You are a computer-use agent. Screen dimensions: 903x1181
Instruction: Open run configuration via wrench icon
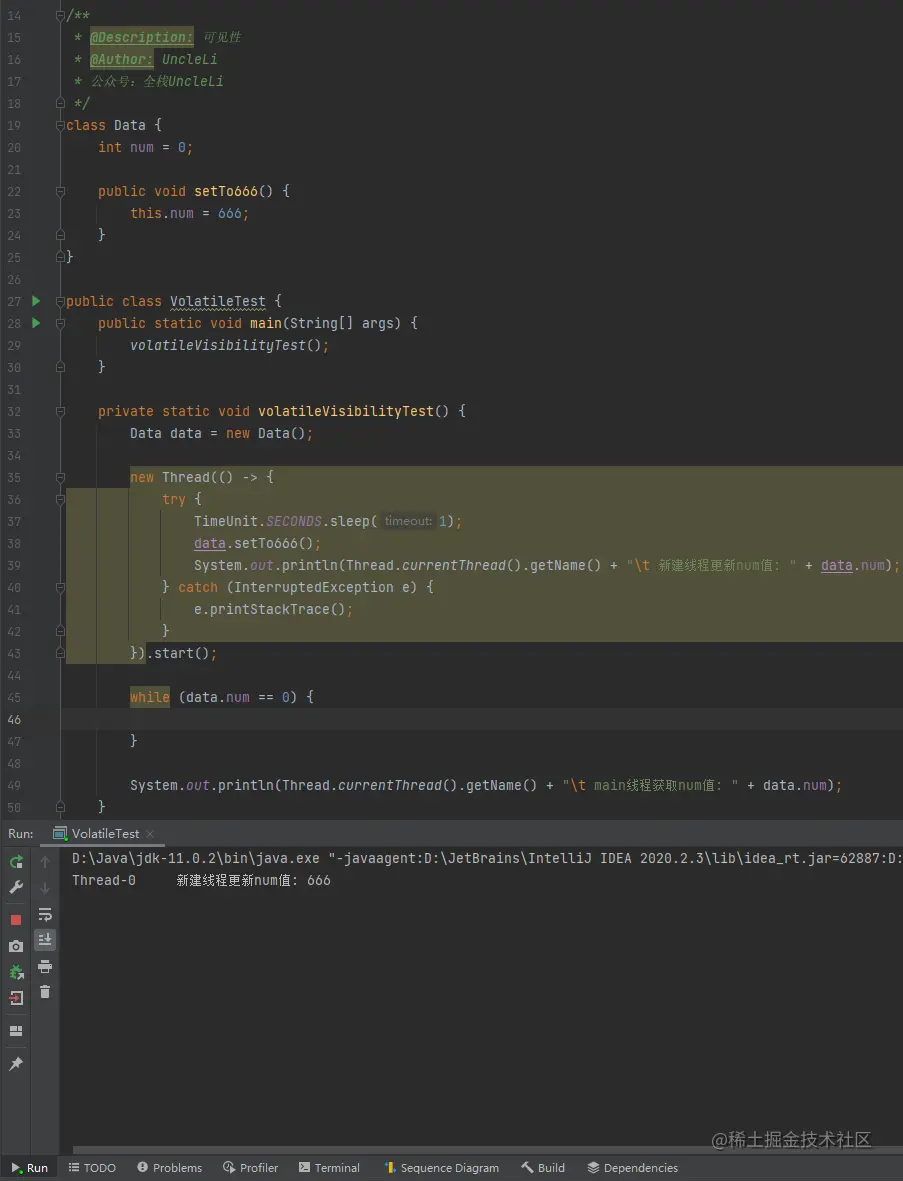click(16, 887)
